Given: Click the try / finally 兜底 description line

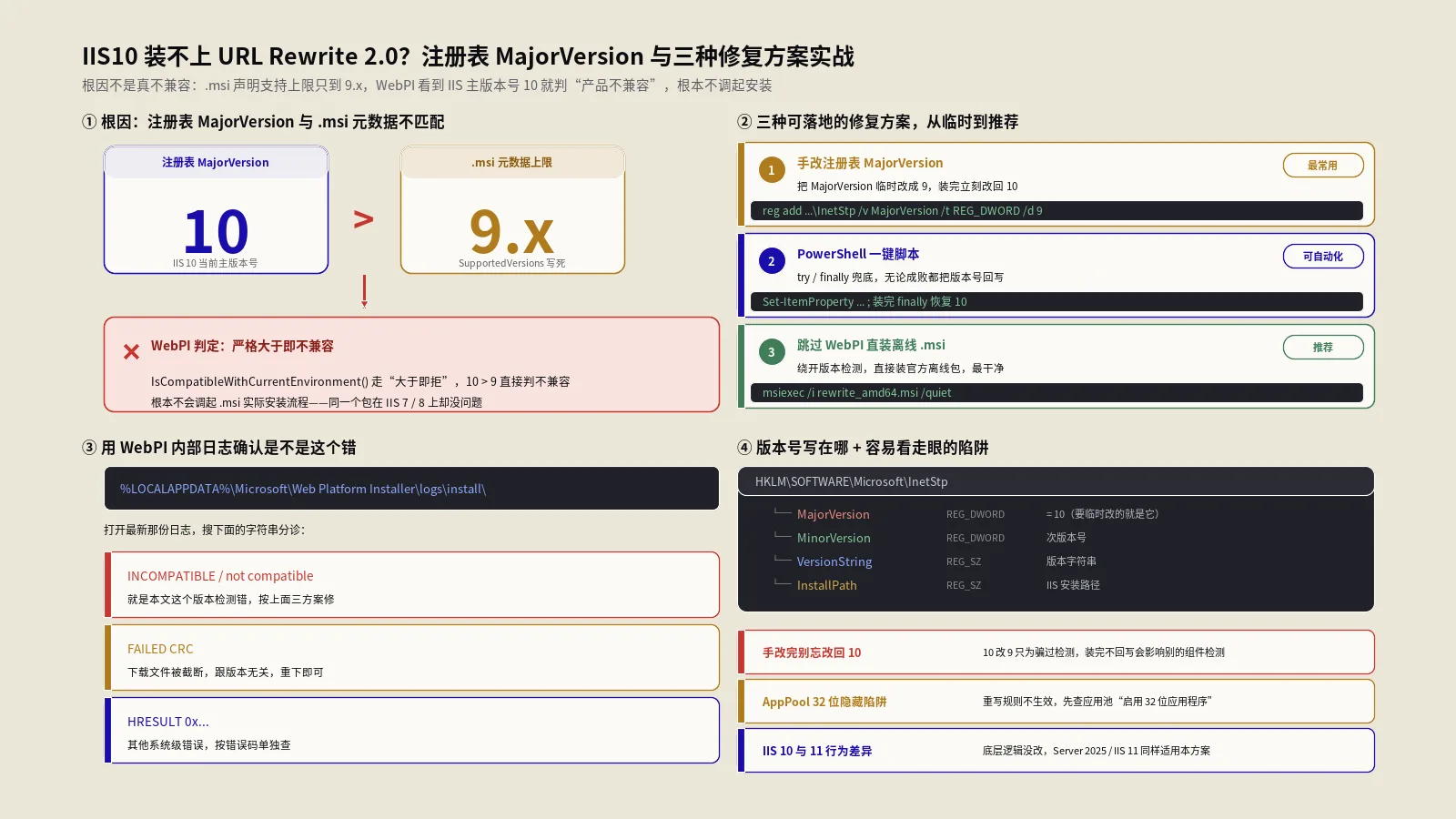Looking at the screenshot, I should [x=900, y=278].
